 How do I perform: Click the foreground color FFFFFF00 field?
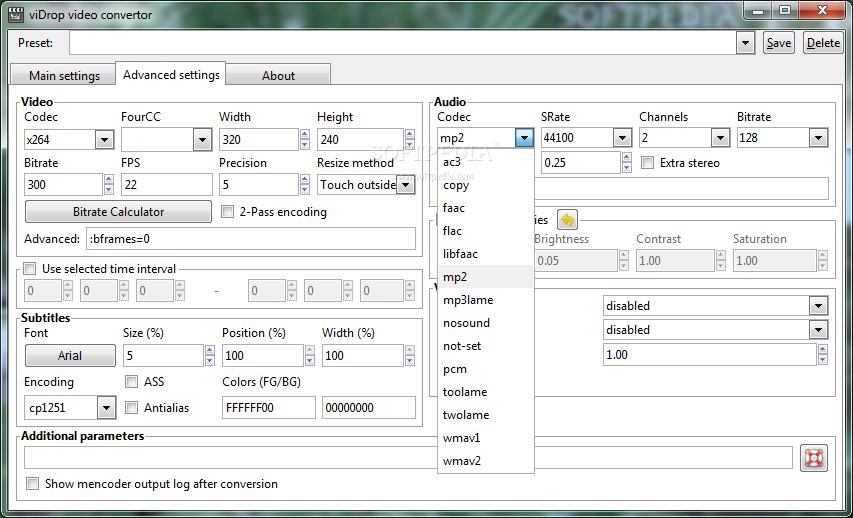click(x=269, y=408)
